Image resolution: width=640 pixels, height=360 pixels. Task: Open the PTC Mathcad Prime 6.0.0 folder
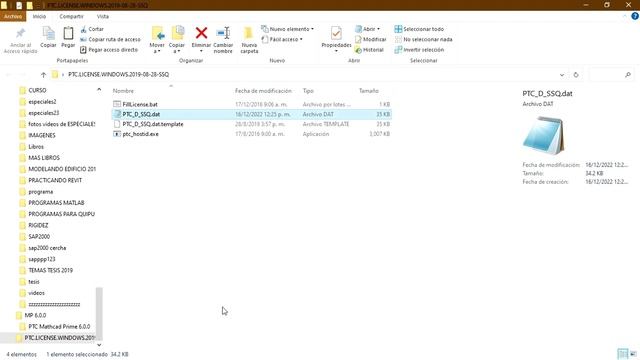(59, 327)
